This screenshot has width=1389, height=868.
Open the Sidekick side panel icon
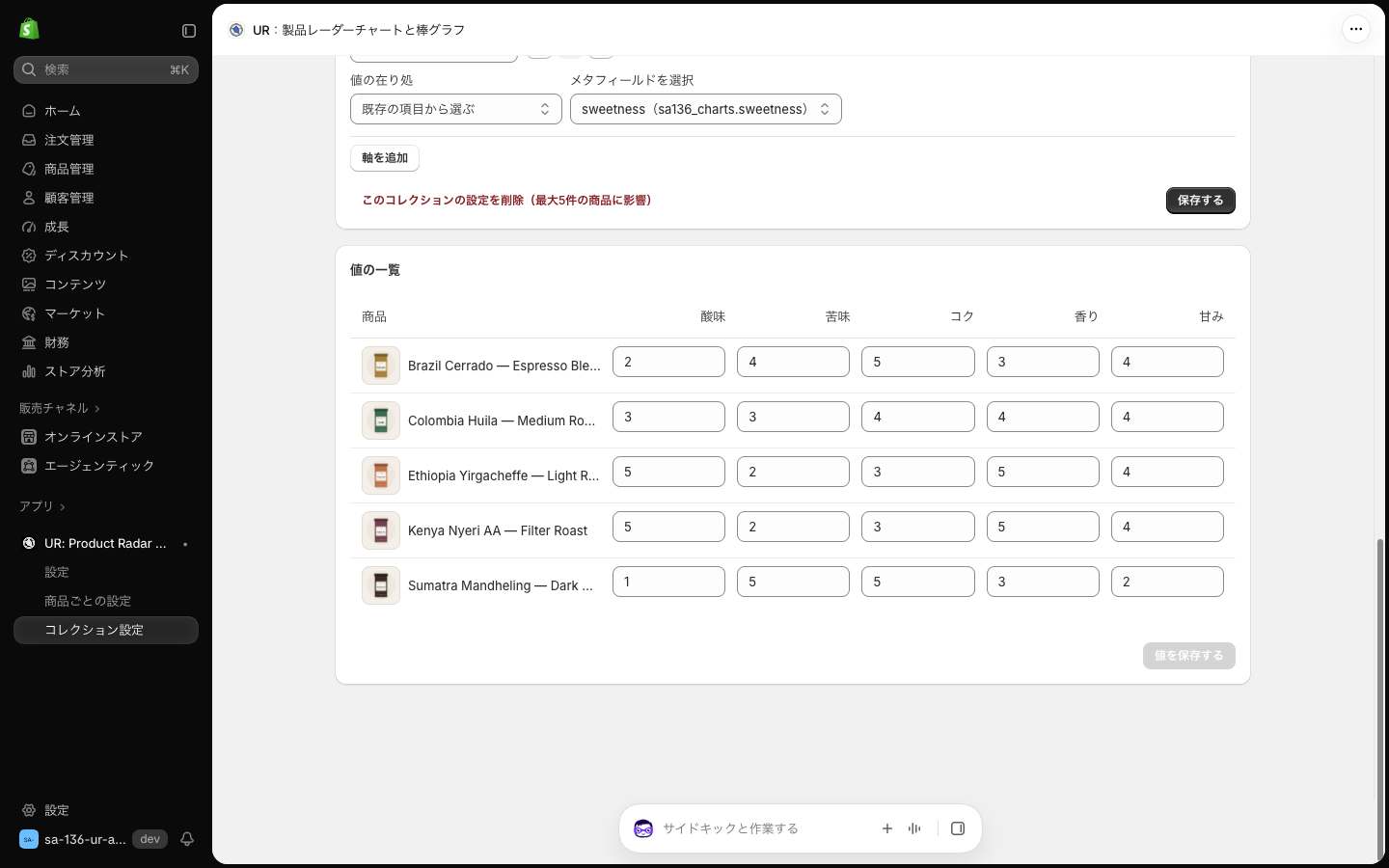[x=958, y=828]
